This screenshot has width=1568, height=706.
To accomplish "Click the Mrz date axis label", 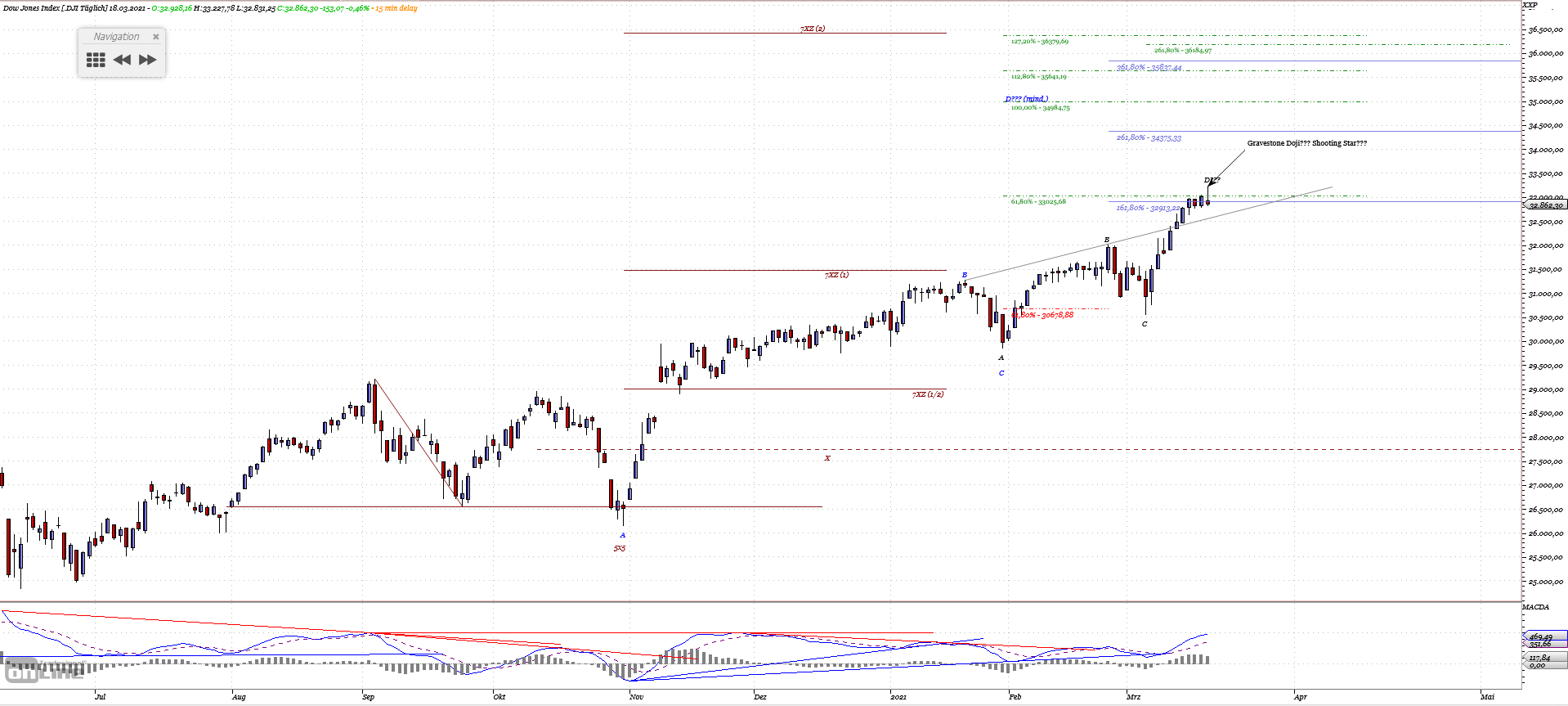I will (x=1134, y=697).
